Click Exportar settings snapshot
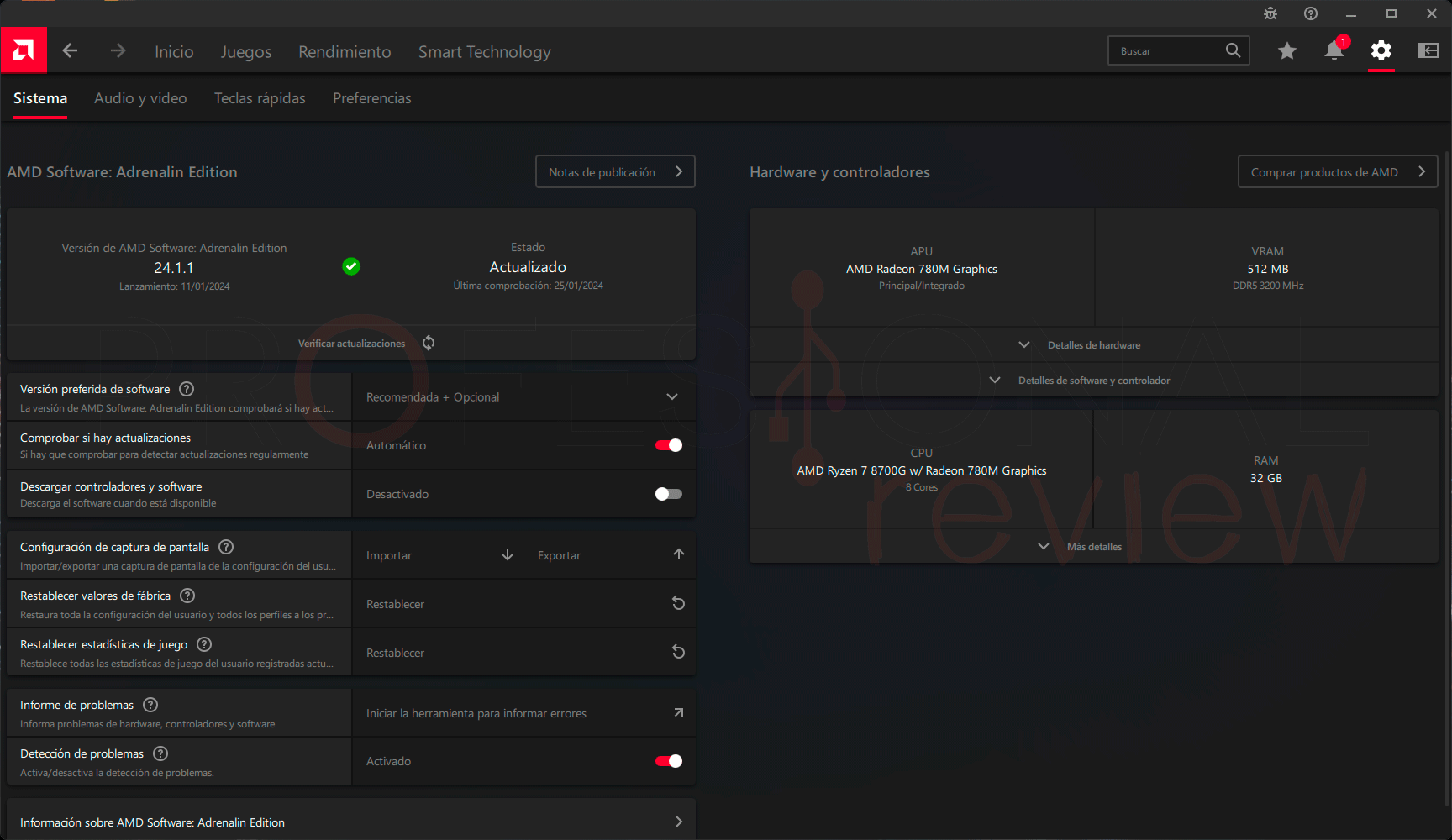Viewport: 1452px width, 840px height. tap(559, 555)
